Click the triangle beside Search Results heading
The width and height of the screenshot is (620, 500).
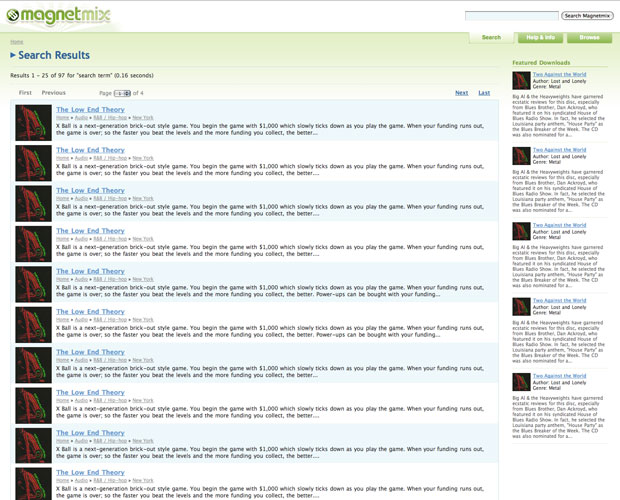tap(13, 55)
